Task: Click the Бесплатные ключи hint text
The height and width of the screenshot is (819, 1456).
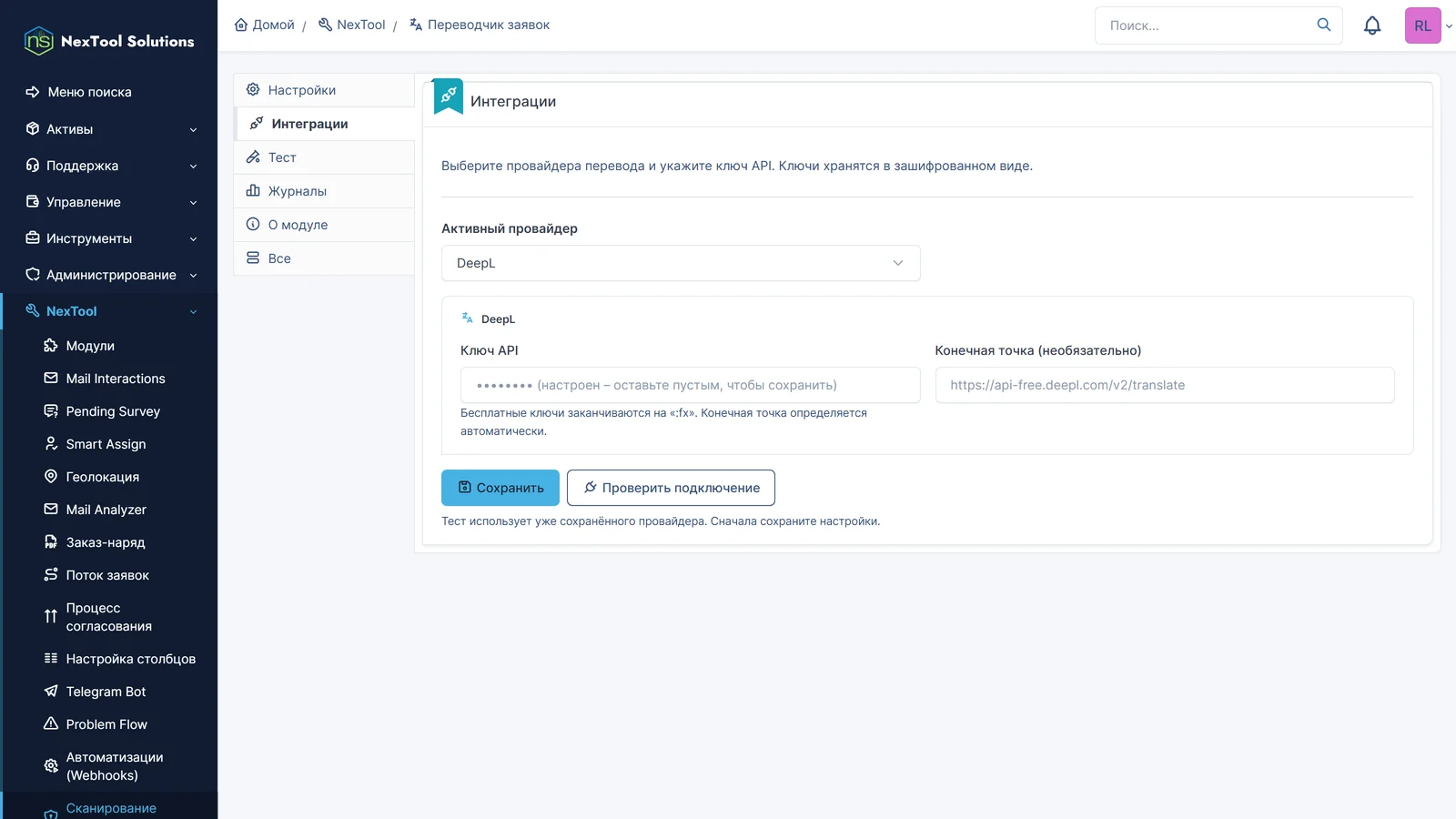Action: pyautogui.click(x=663, y=422)
